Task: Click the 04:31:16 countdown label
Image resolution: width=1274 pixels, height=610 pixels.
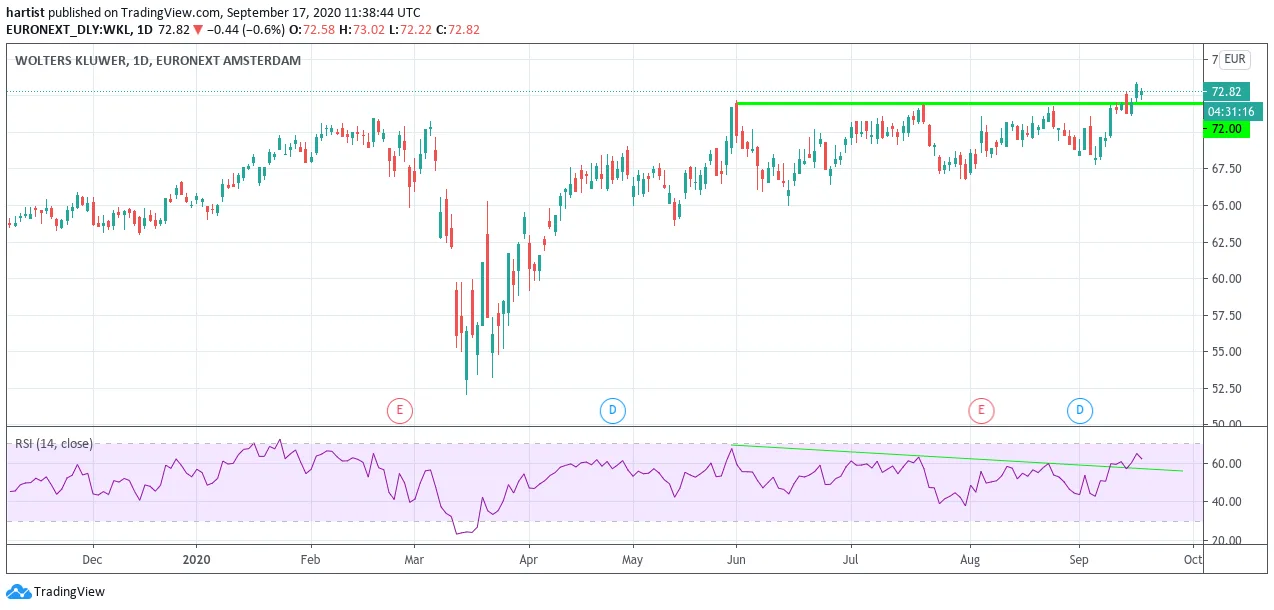Action: tap(1231, 111)
